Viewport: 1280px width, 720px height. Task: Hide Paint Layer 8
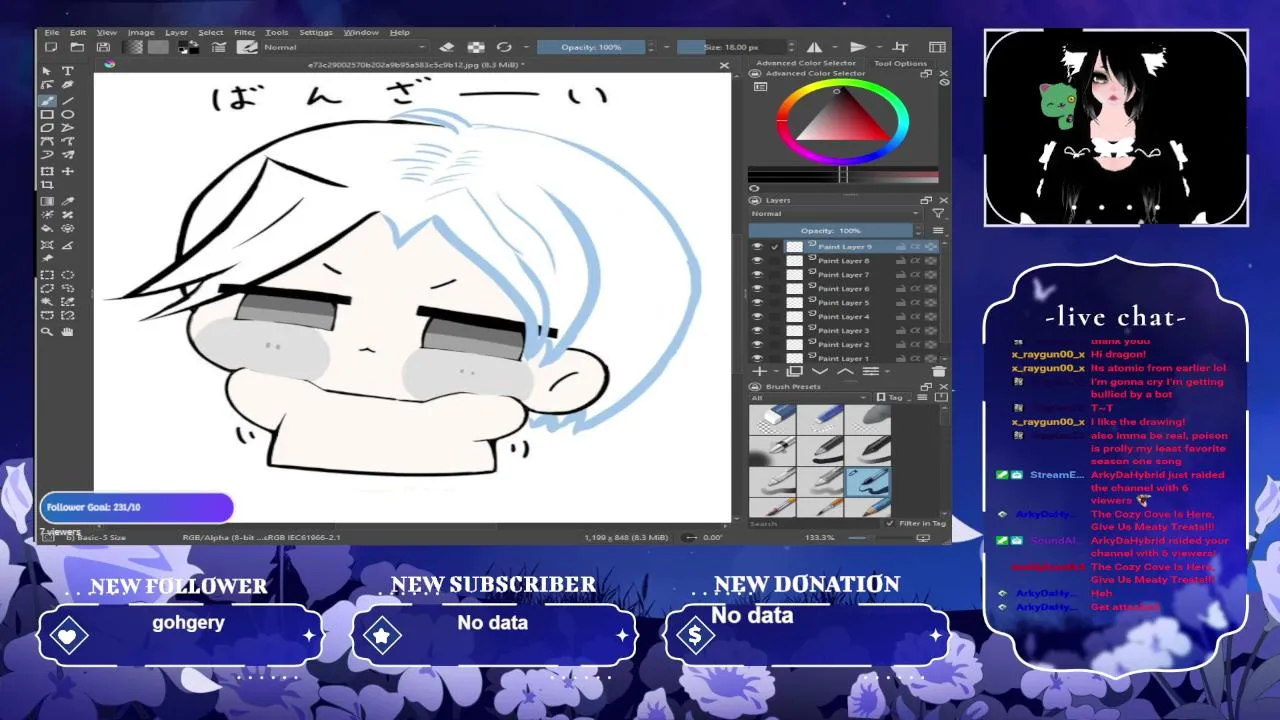pyautogui.click(x=757, y=261)
